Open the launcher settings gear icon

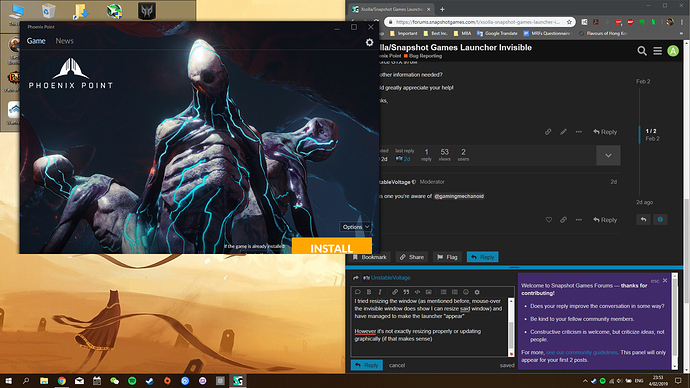coord(369,42)
